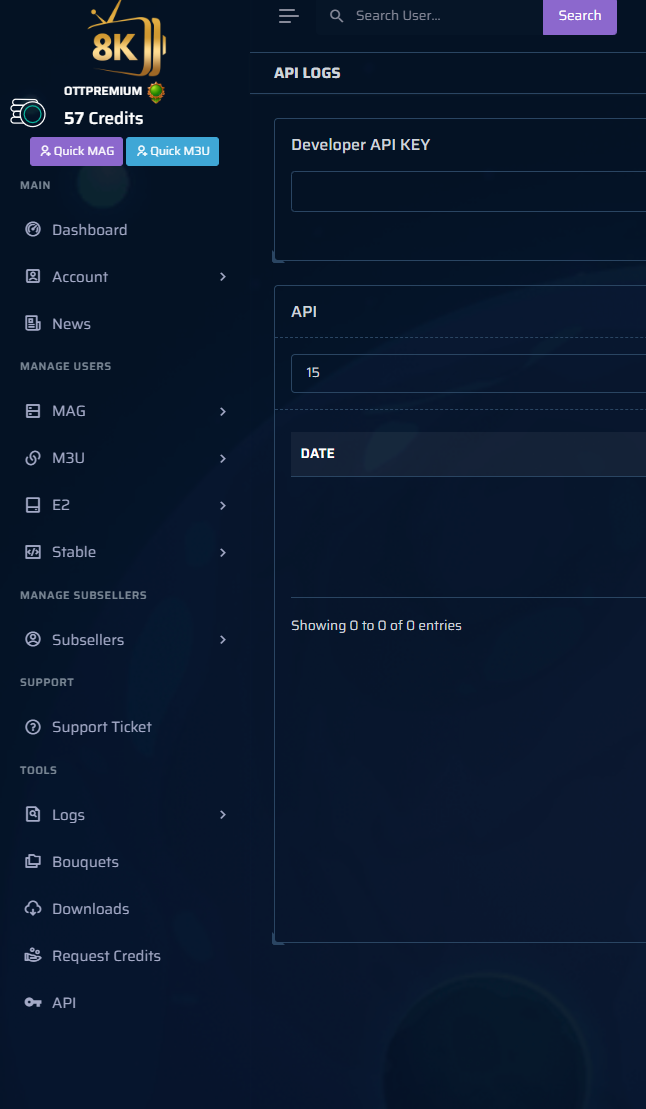Select the Stable menu item
Viewport: 646px width, 1109px height.
(74, 552)
